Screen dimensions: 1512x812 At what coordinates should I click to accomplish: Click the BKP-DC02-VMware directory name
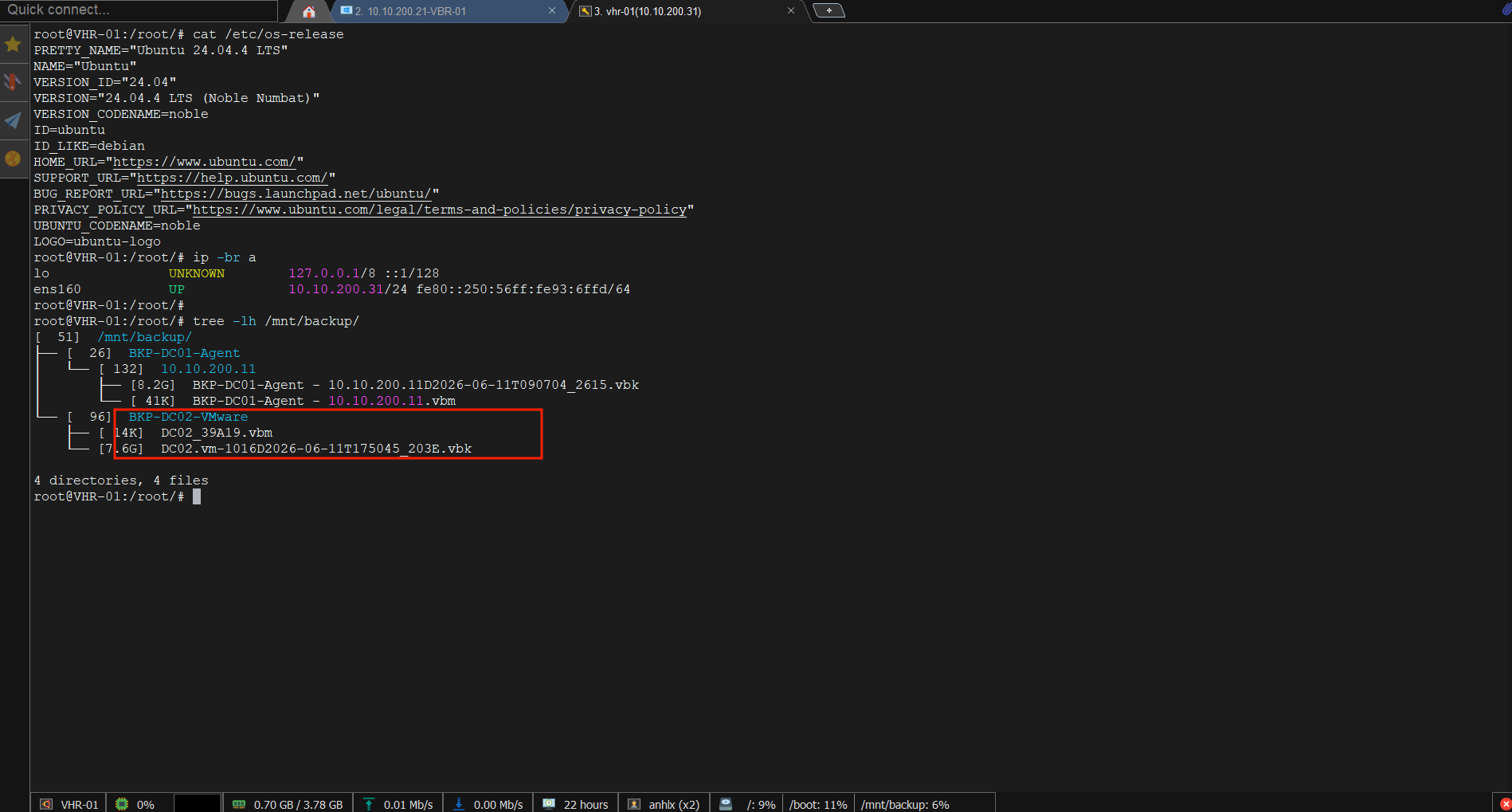click(x=188, y=417)
